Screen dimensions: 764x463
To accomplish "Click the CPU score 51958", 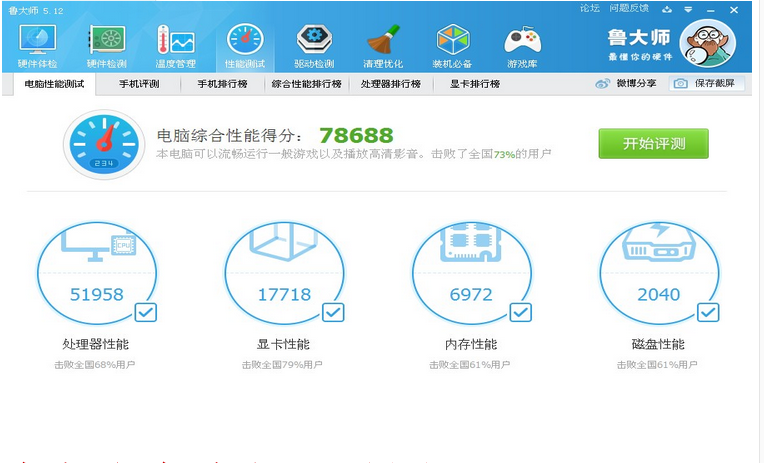I will pyautogui.click(x=97, y=294).
